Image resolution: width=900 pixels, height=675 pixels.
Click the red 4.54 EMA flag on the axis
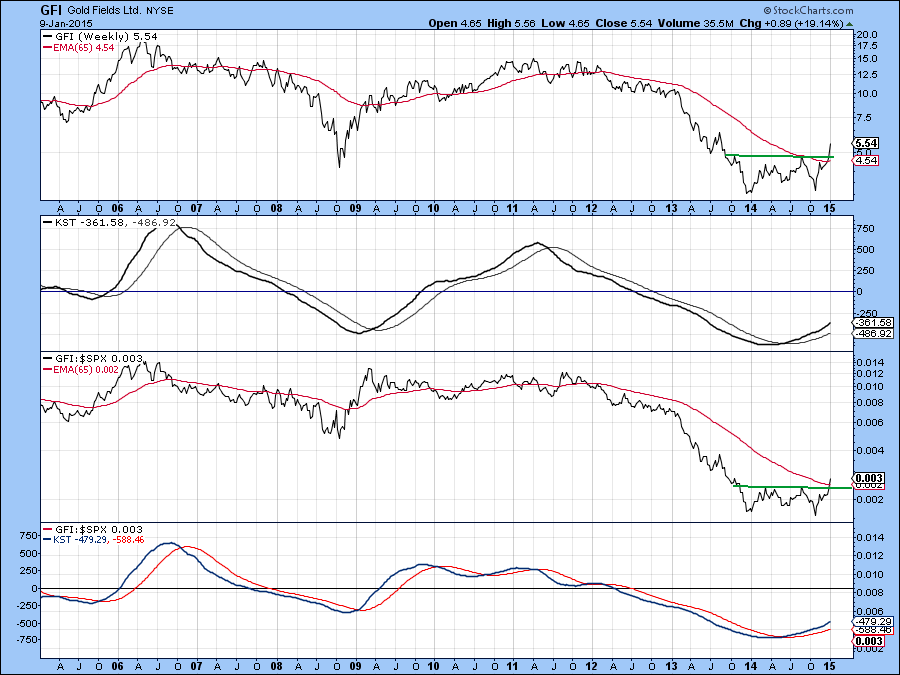click(x=866, y=161)
